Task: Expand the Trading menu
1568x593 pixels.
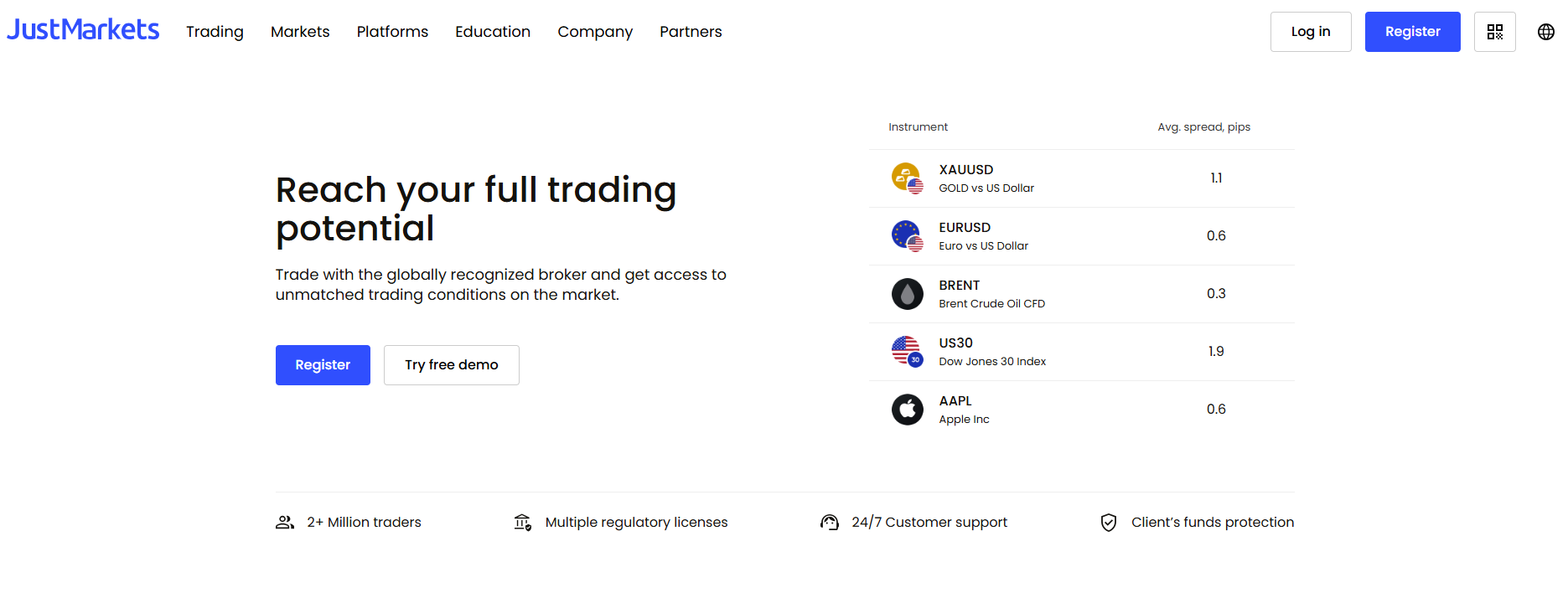Action: pos(215,31)
